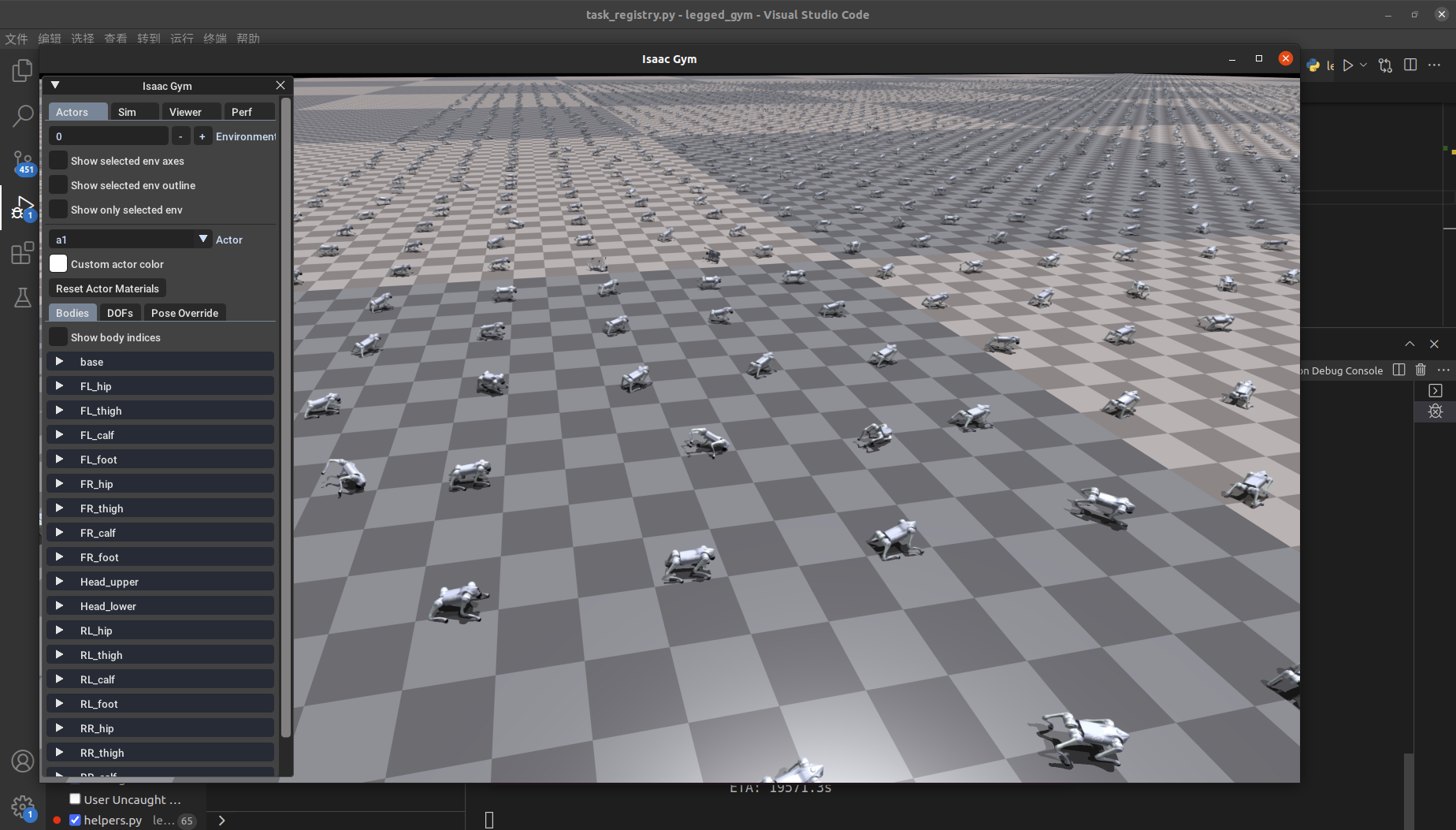The width and height of the screenshot is (1456, 830).
Task: Open the a1 Actor dropdown
Action: pos(203,240)
